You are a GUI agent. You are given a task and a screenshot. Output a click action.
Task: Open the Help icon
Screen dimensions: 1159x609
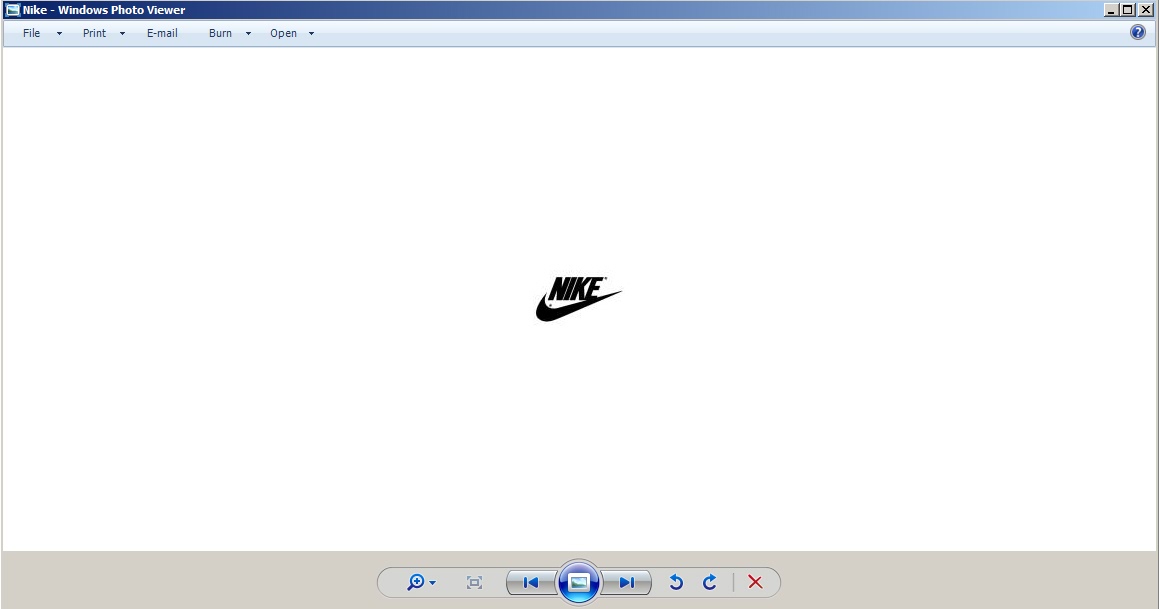[x=1137, y=32]
